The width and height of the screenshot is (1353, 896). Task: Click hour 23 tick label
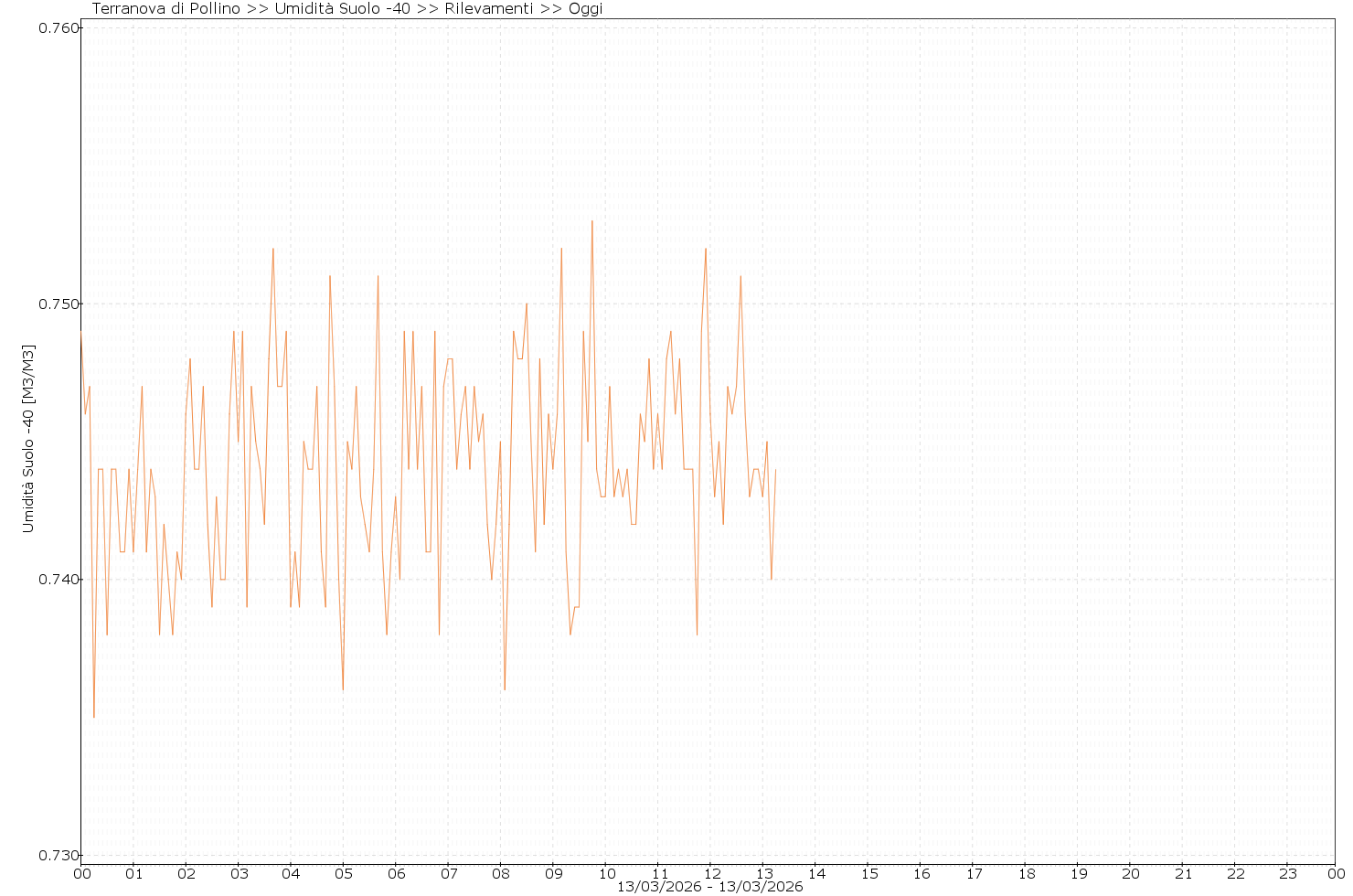[x=1287, y=873]
